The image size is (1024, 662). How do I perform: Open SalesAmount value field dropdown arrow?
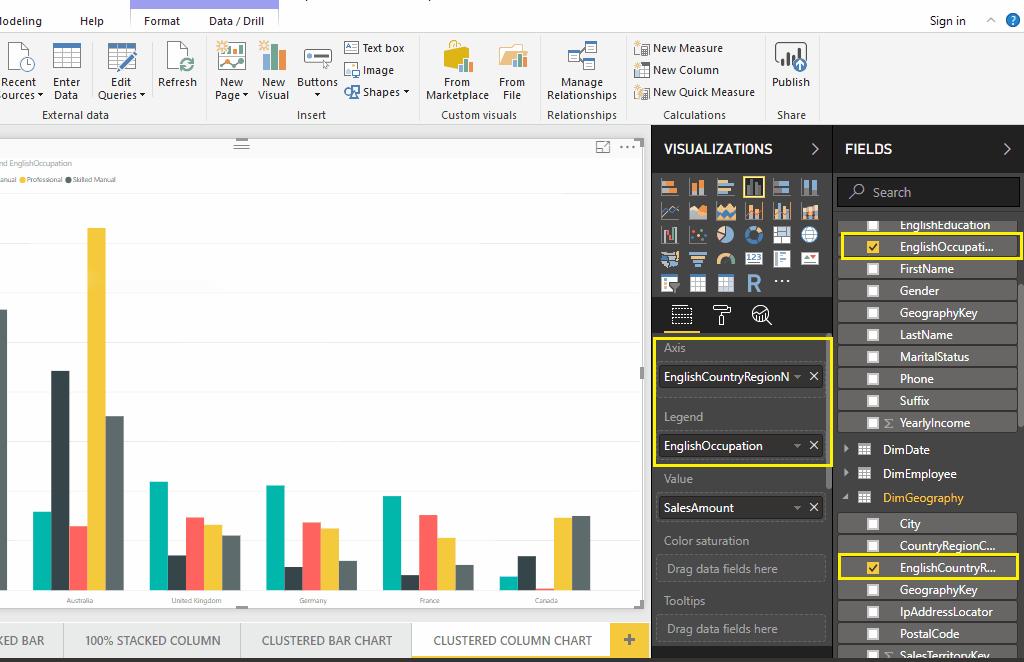[797, 508]
